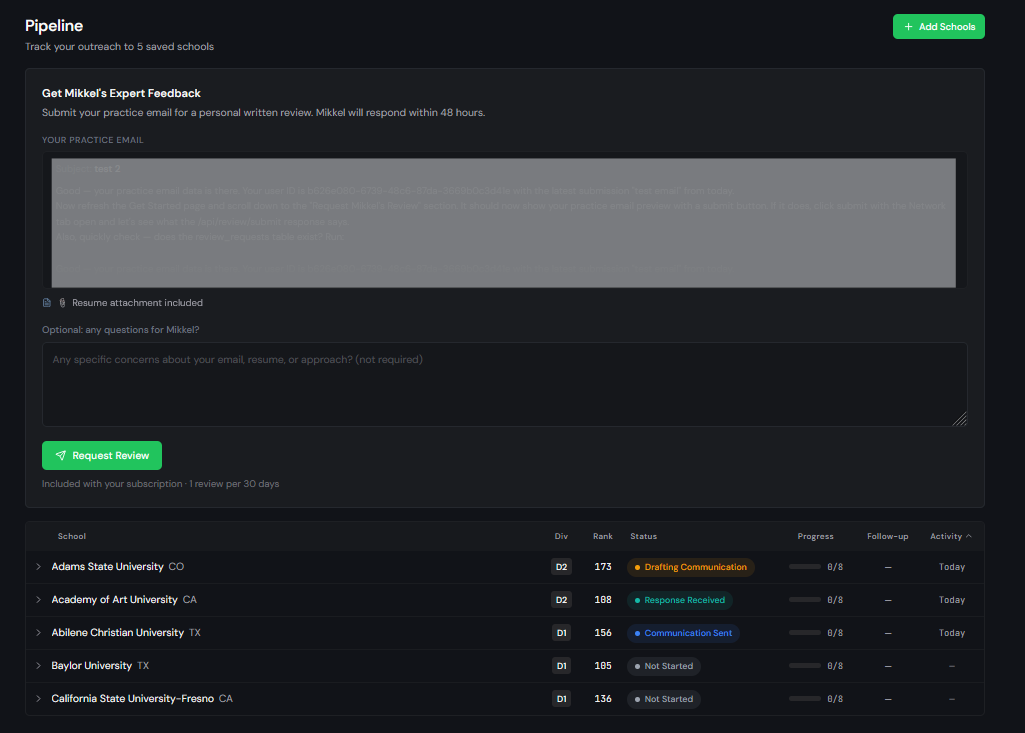
Task: Expand the Adams State University row
Action: 38,567
